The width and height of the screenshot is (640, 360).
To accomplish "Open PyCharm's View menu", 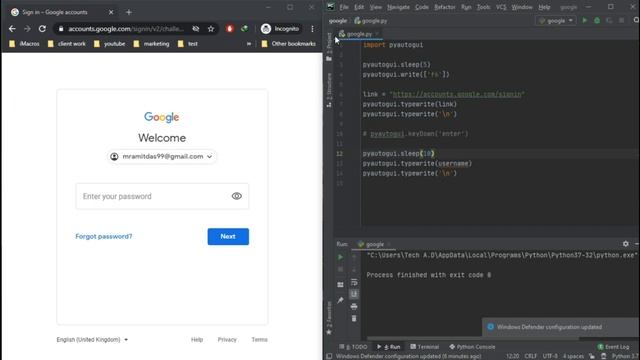I will tap(376, 7).
